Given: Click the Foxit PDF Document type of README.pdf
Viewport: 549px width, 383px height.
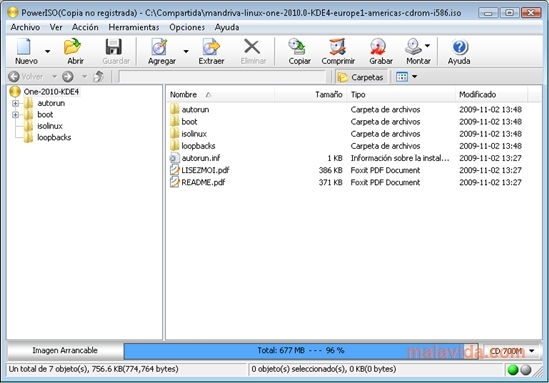Looking at the screenshot, I should coord(385,182).
